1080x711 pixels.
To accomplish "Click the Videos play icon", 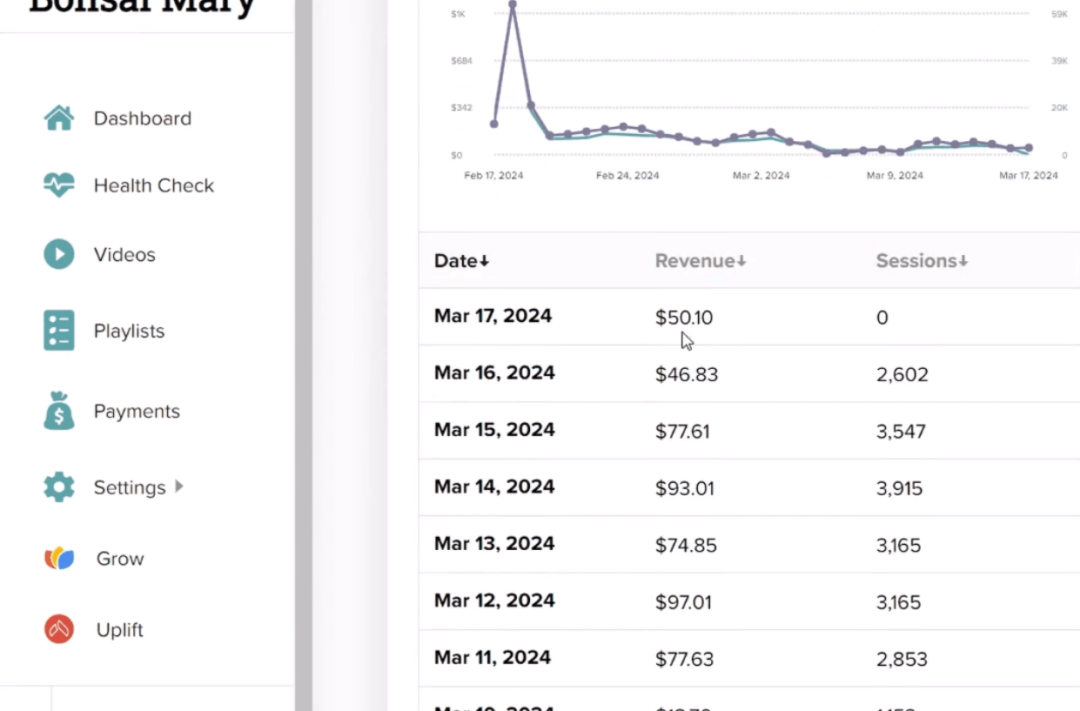I will click(59, 254).
